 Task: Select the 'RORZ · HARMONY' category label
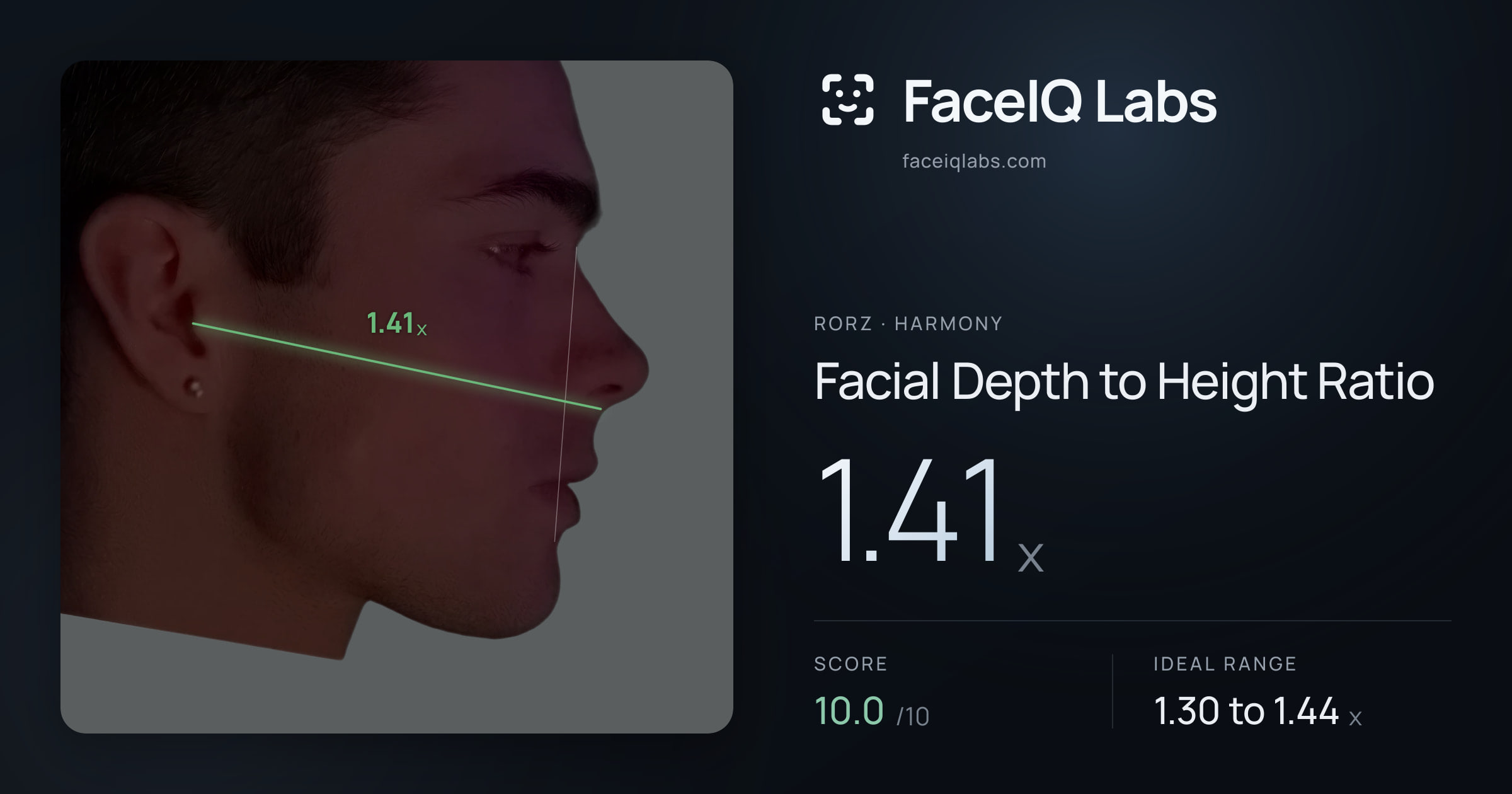(908, 324)
